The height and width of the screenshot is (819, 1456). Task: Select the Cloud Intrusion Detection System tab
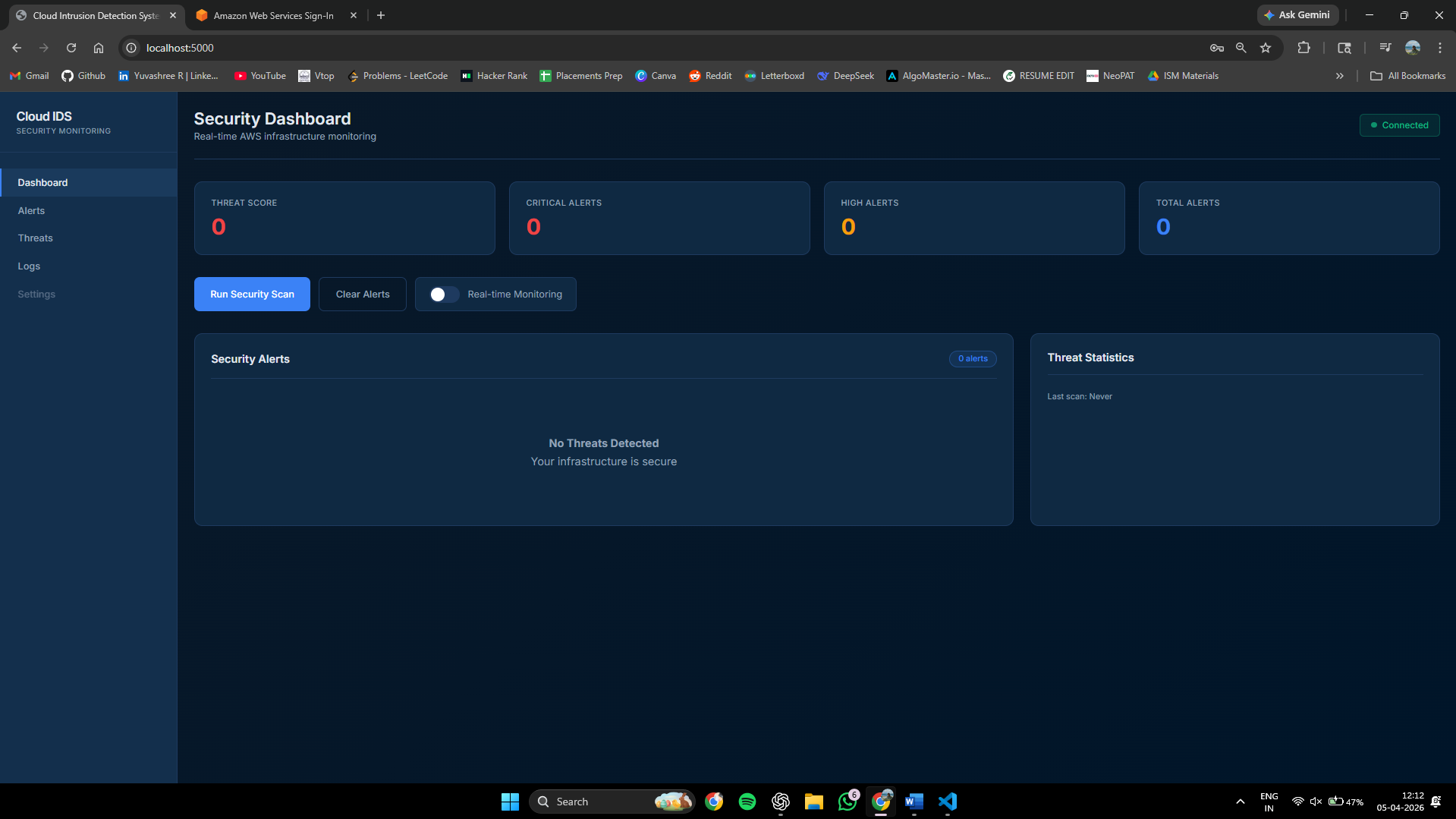(x=96, y=15)
